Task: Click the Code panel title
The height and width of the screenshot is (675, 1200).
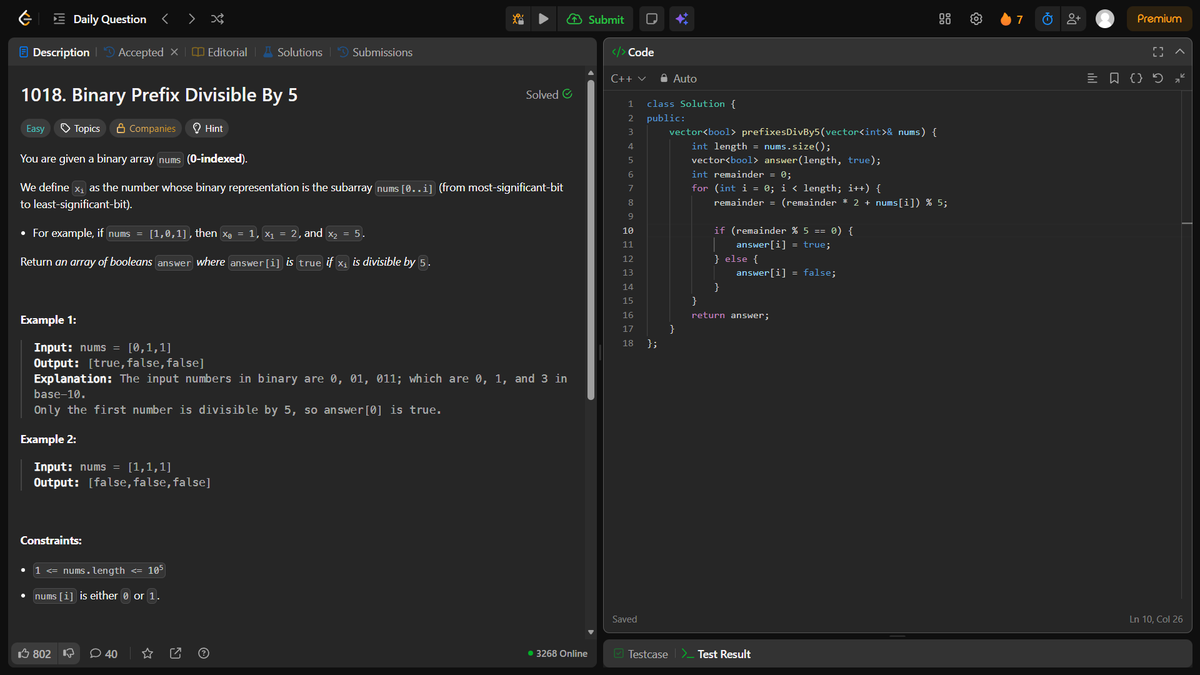Action: [633, 52]
